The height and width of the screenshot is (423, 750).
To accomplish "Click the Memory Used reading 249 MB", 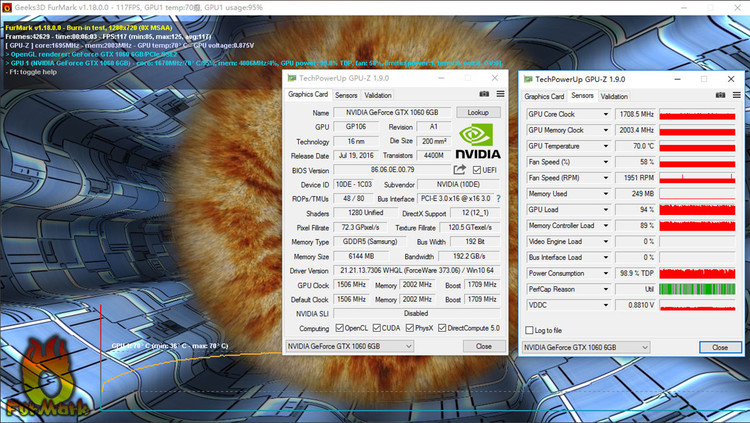I will [635, 194].
